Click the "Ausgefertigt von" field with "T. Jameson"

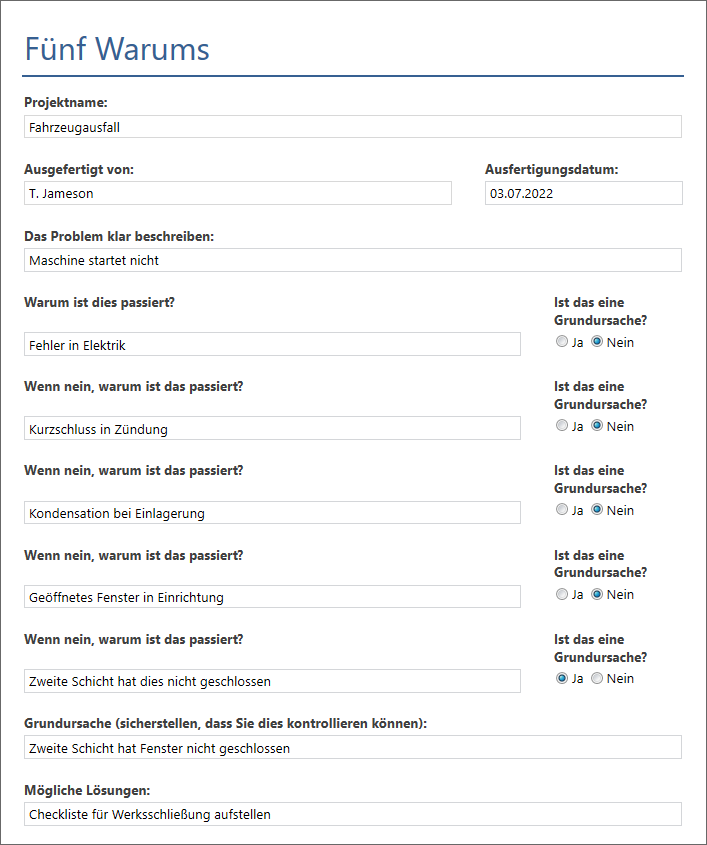(x=238, y=193)
